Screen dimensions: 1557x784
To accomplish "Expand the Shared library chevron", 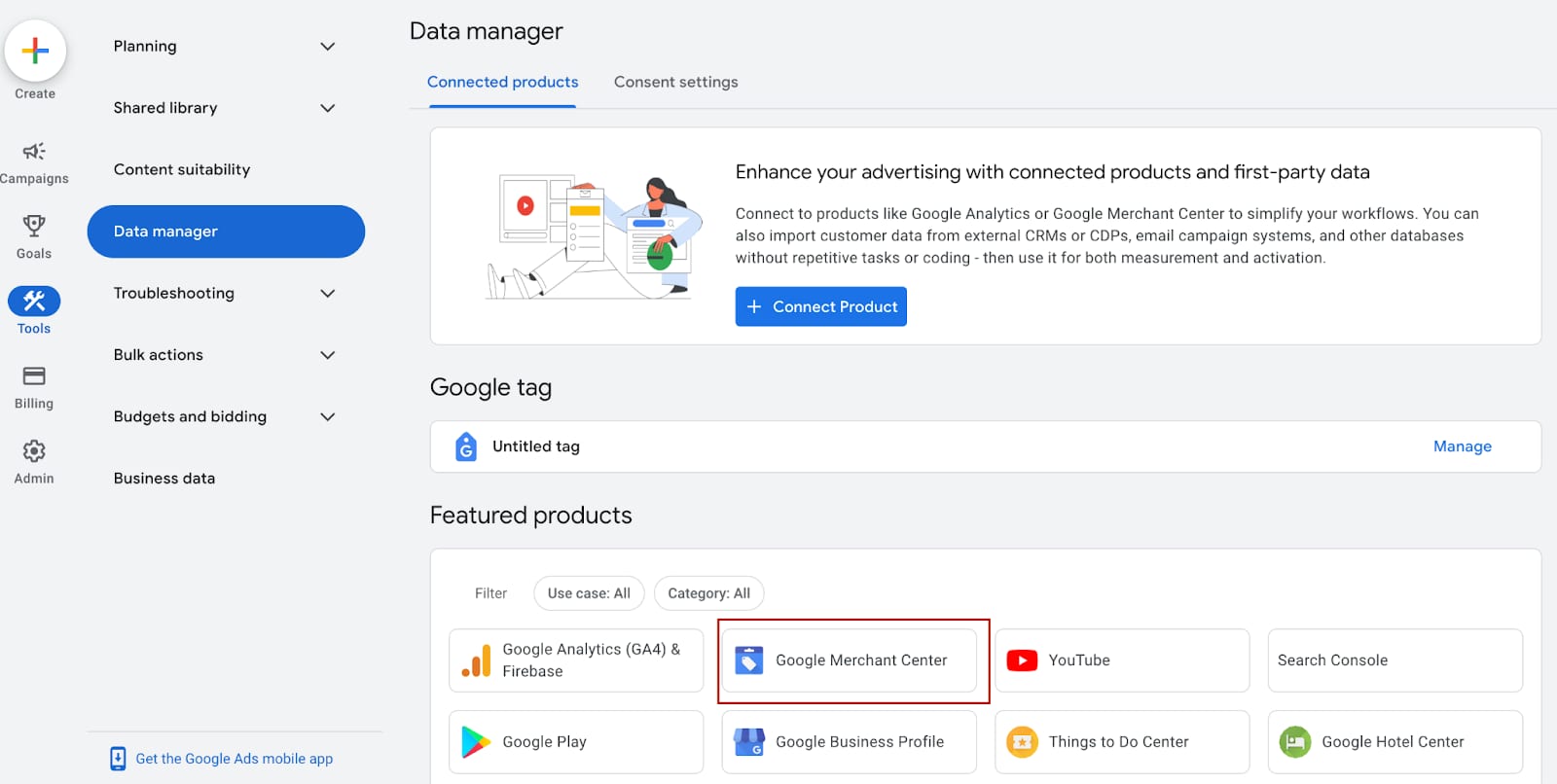I will pos(328,108).
